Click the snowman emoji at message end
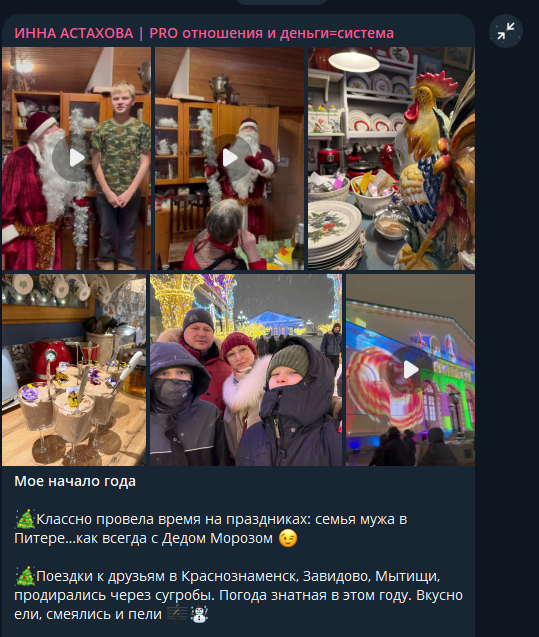 click(199, 614)
